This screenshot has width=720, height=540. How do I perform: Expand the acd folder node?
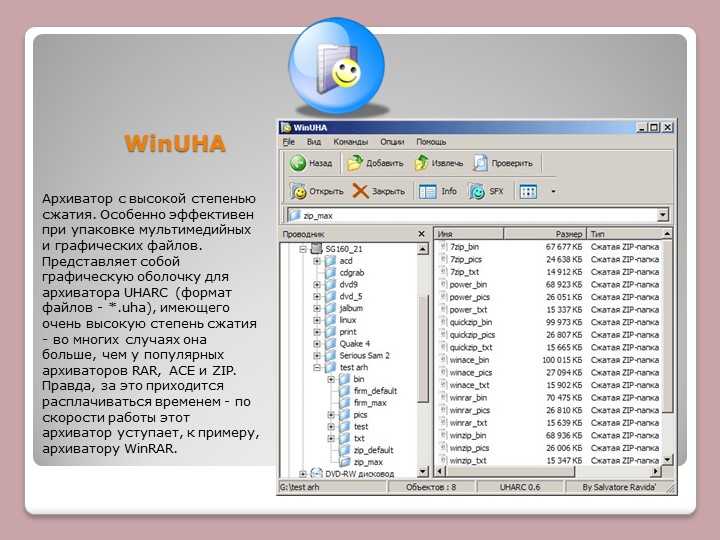click(317, 261)
